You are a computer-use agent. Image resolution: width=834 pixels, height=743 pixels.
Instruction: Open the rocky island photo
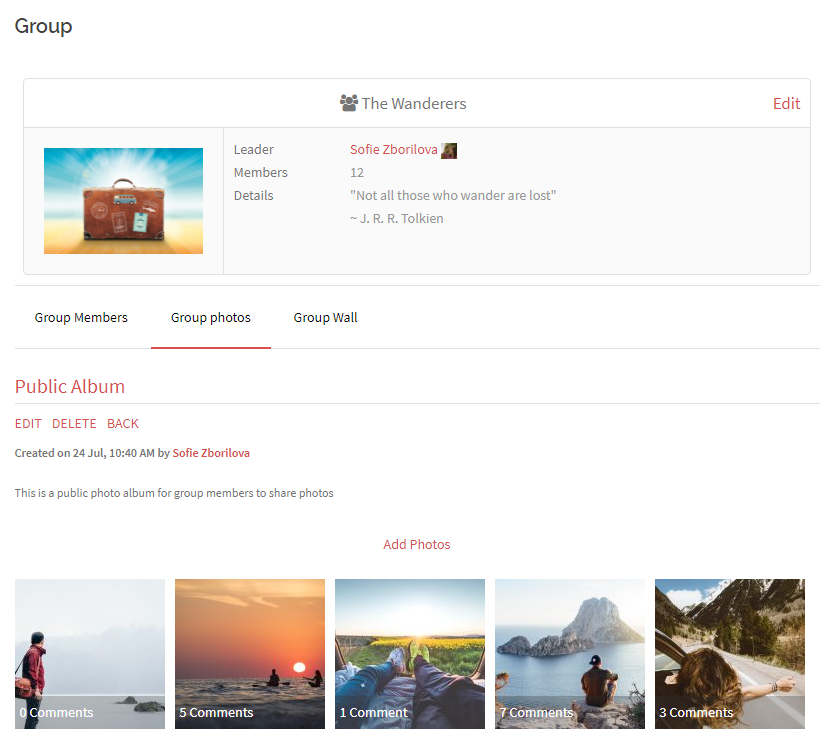[570, 640]
